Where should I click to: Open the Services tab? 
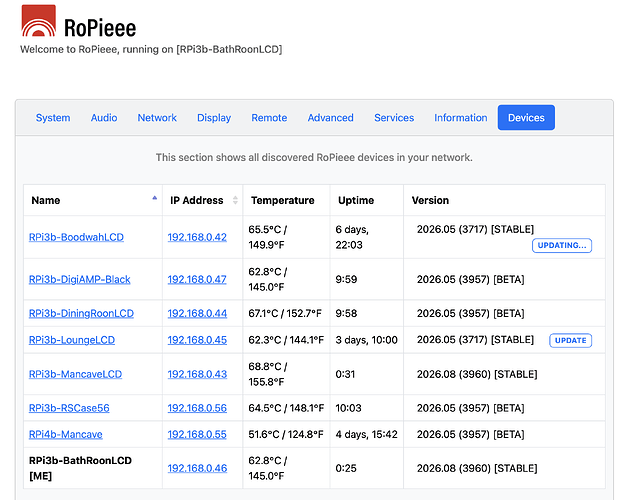[x=394, y=118]
